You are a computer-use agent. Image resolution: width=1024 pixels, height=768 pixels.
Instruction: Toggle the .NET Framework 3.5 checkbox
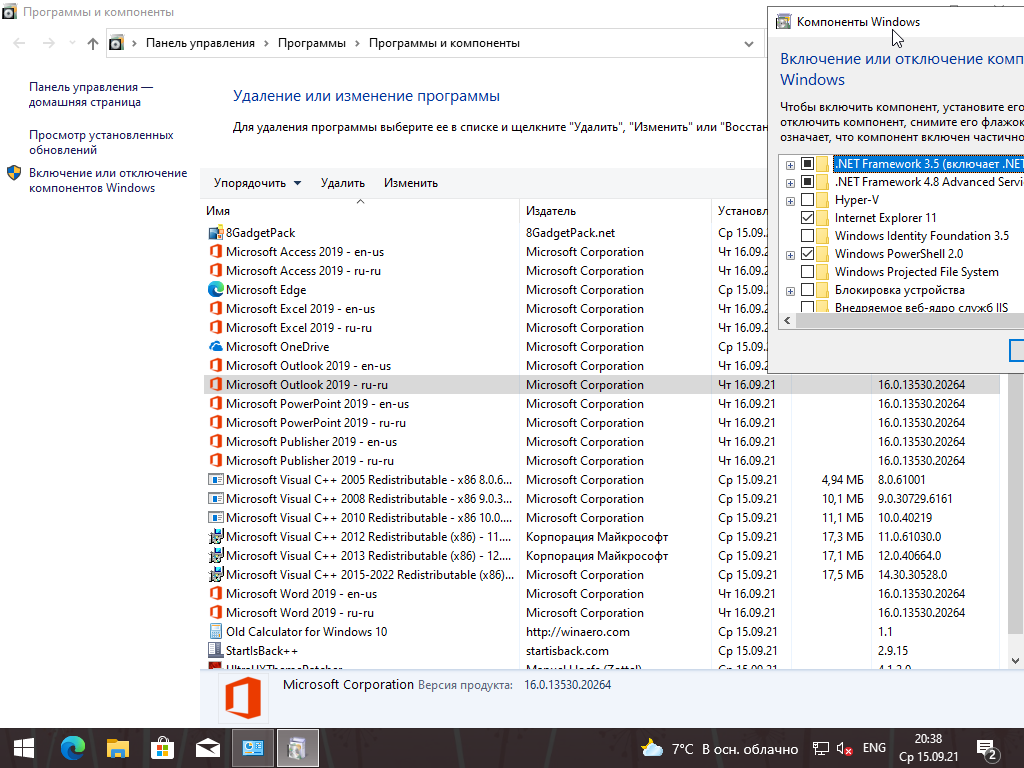click(x=807, y=164)
